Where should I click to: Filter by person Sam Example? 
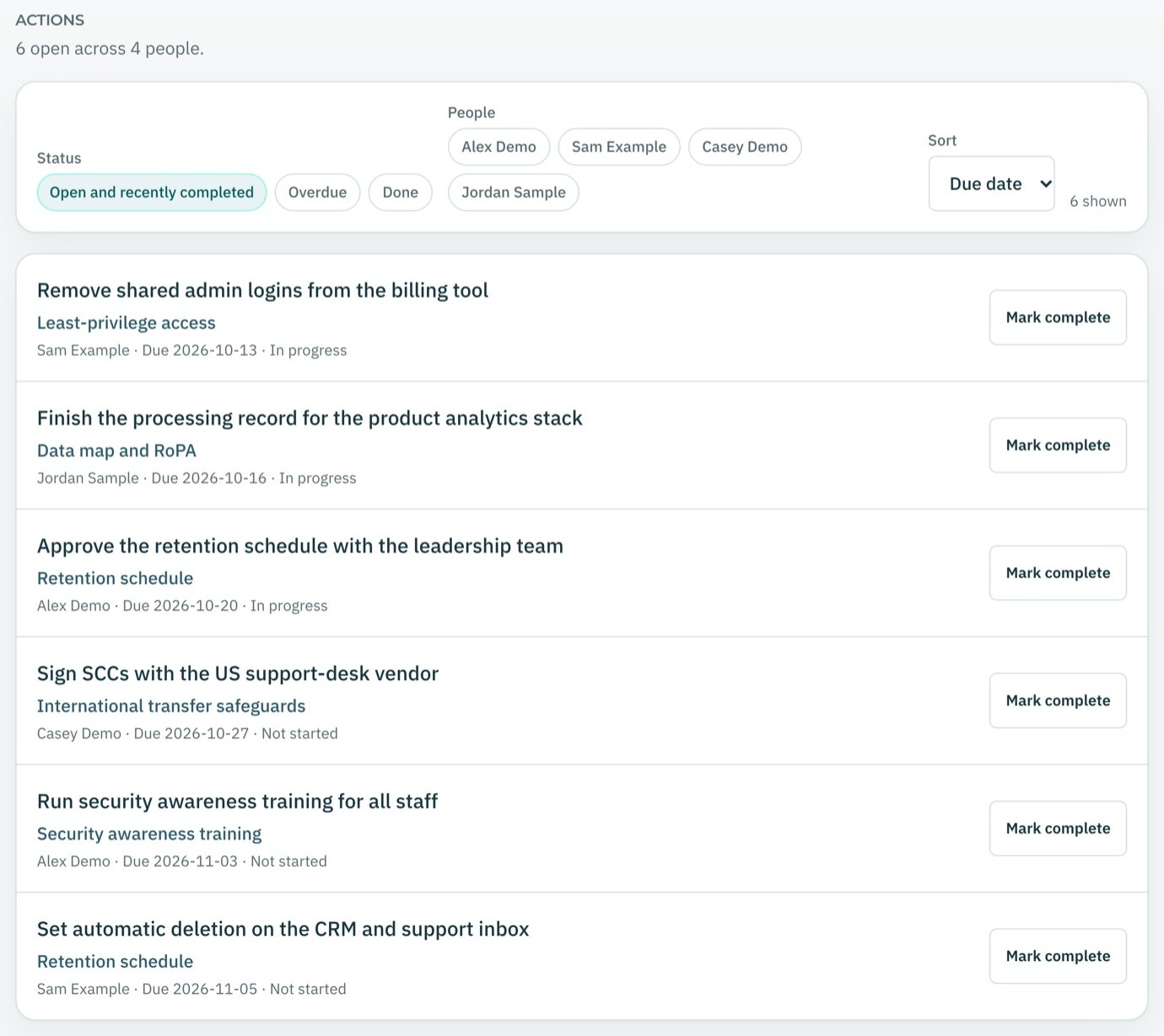(x=619, y=147)
